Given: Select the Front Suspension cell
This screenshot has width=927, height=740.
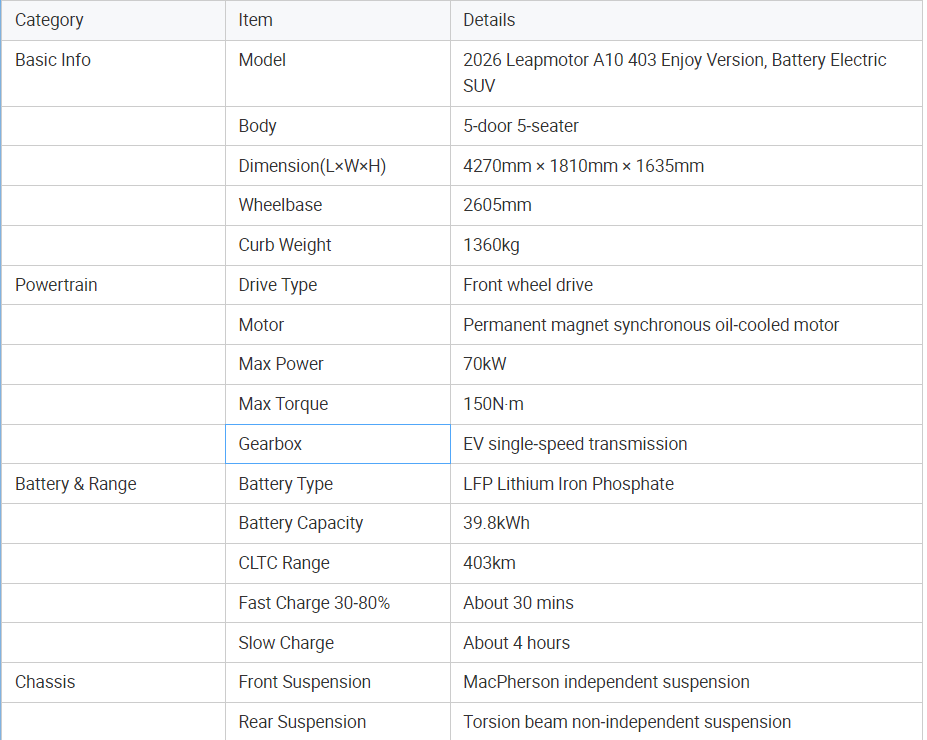Looking at the screenshot, I should [x=338, y=682].
